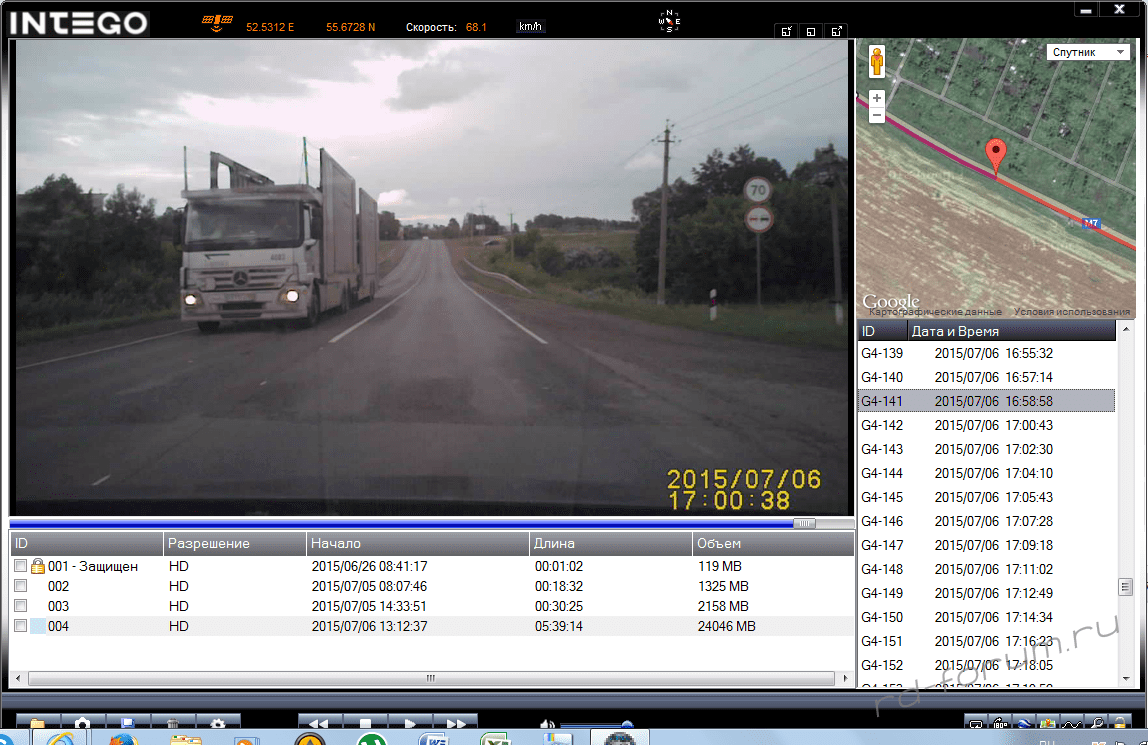The height and width of the screenshot is (745, 1148).
Task: Click the open folder icon in bottom toolbar
Action: coord(38,722)
